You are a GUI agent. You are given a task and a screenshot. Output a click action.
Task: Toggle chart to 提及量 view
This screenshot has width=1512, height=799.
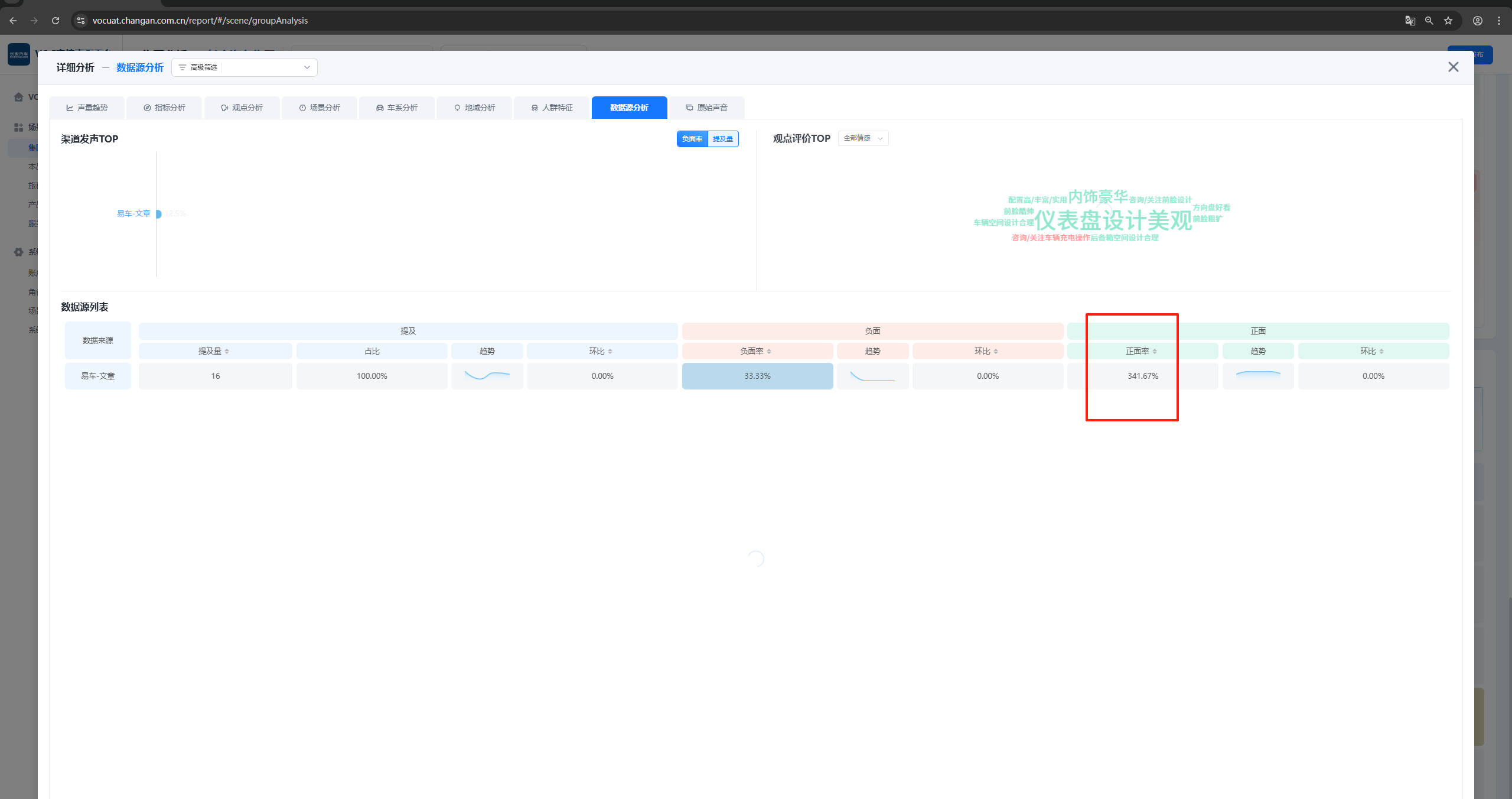pos(722,139)
